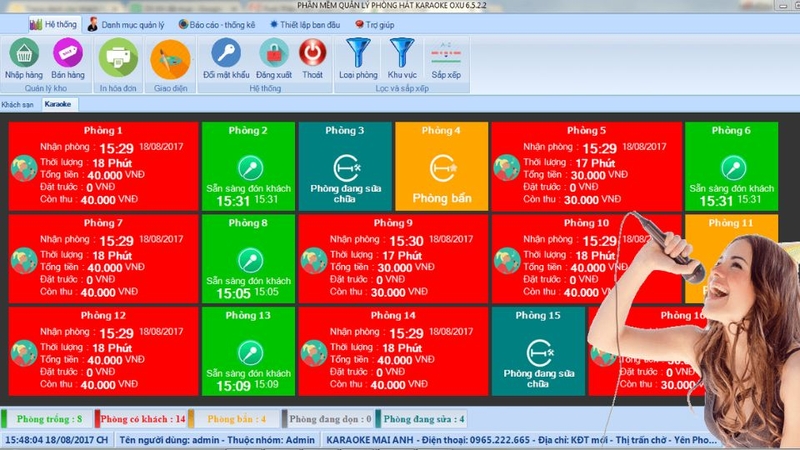Click microphone icon in Phòng 6
Viewport: 800px width, 450px height.
[733, 168]
